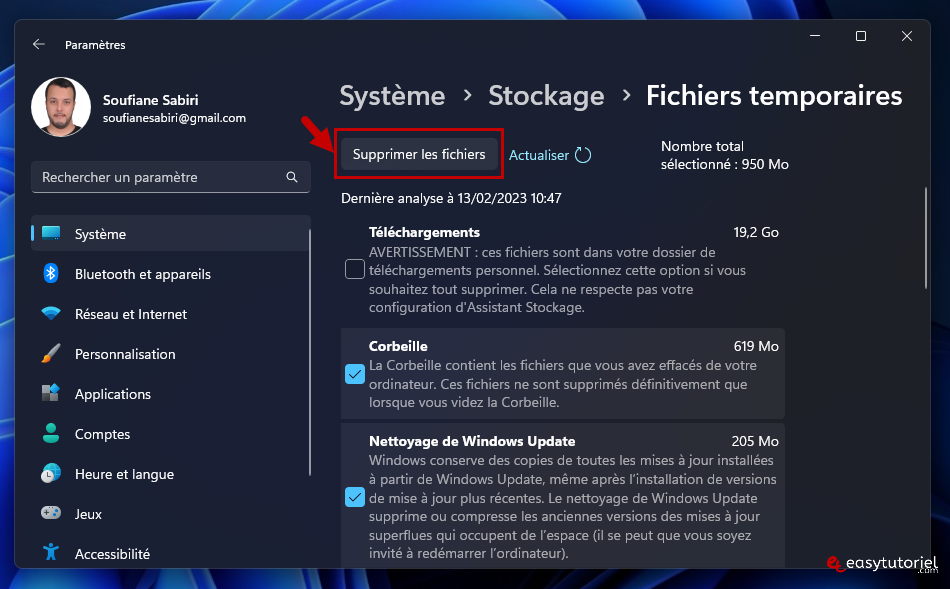Open Heure et langue settings
Viewport: 950px width, 589px height.
point(170,474)
